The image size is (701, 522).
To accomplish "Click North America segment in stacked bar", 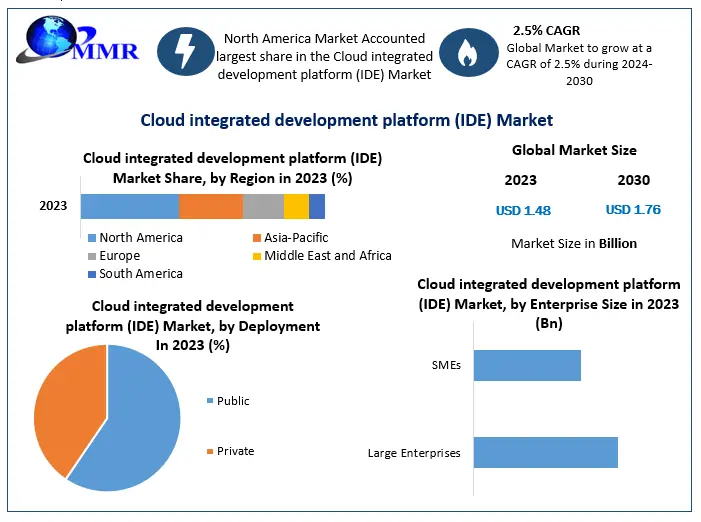I will click(x=129, y=206).
